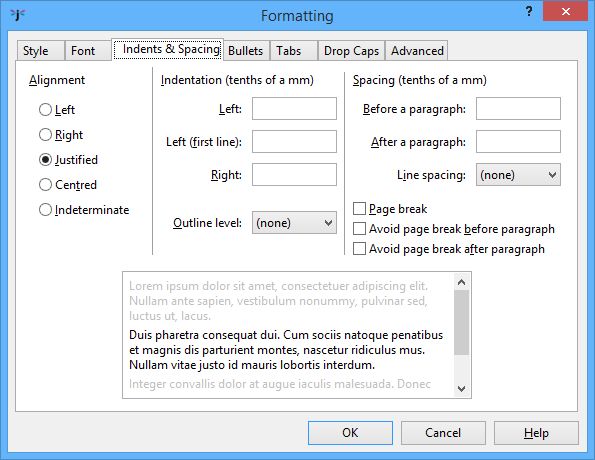The width and height of the screenshot is (595, 460).
Task: Click preview scrollbar up arrow
Action: [461, 282]
